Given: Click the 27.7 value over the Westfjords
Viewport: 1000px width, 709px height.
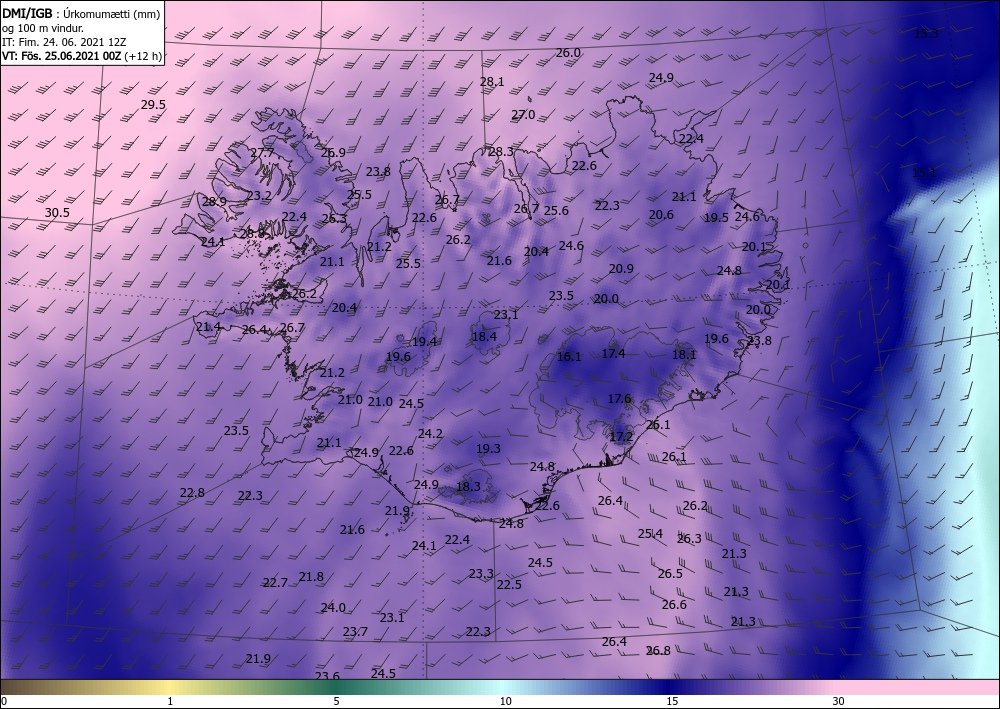Looking at the screenshot, I should point(262,153).
